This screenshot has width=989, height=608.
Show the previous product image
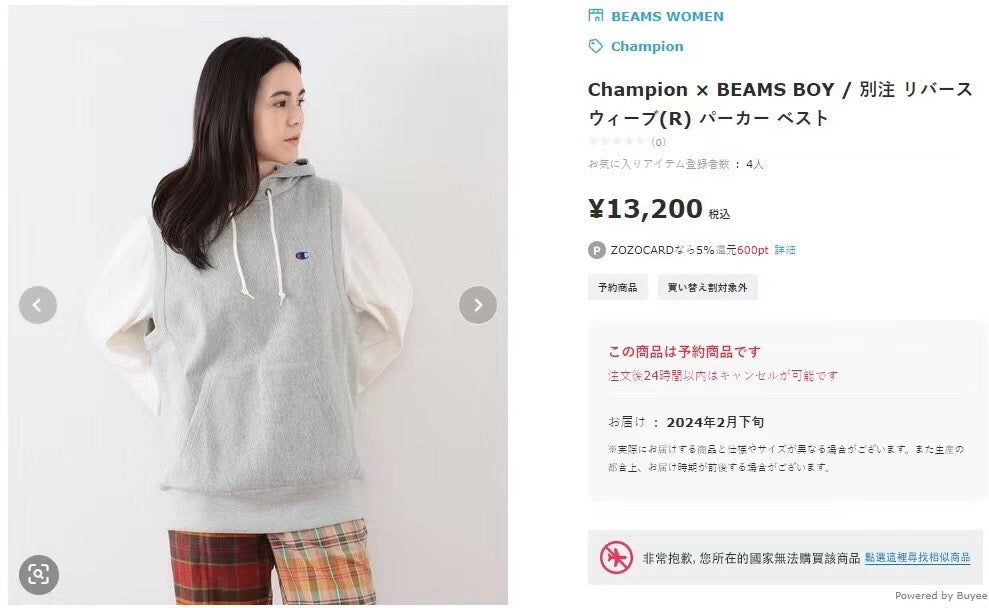click(x=38, y=305)
